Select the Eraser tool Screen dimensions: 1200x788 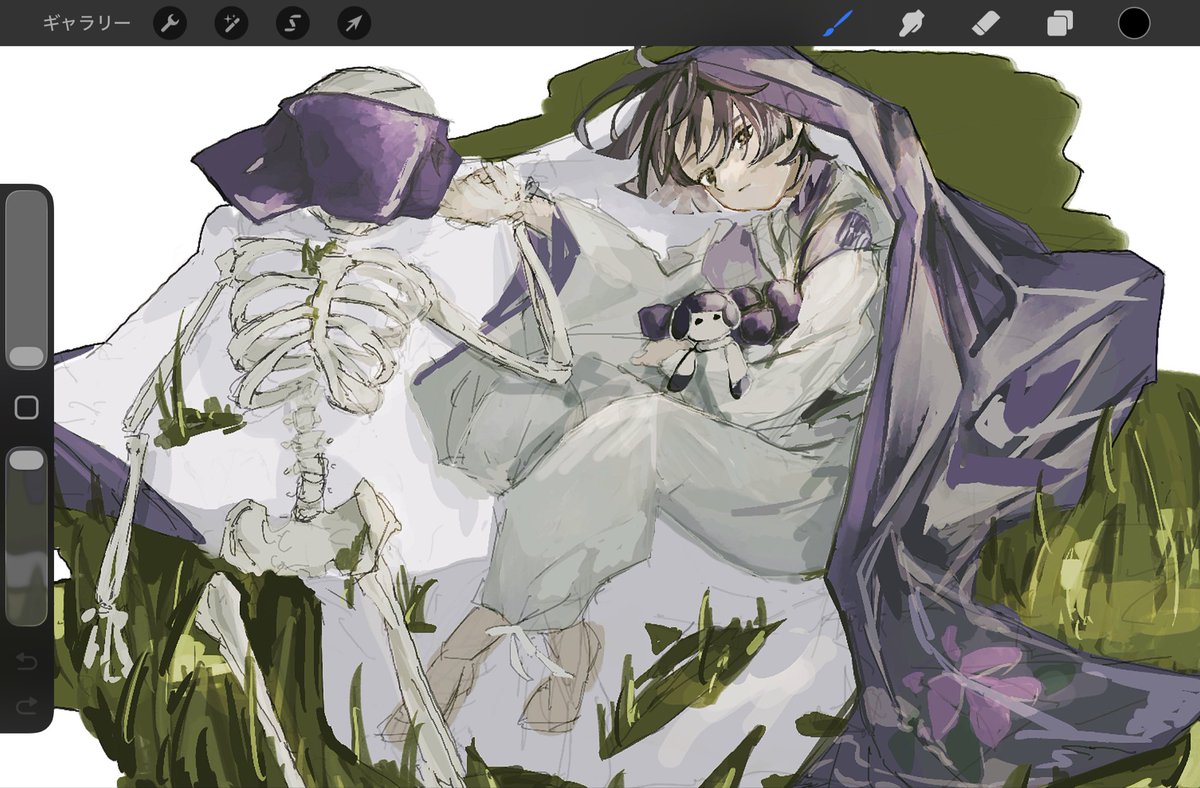[986, 23]
